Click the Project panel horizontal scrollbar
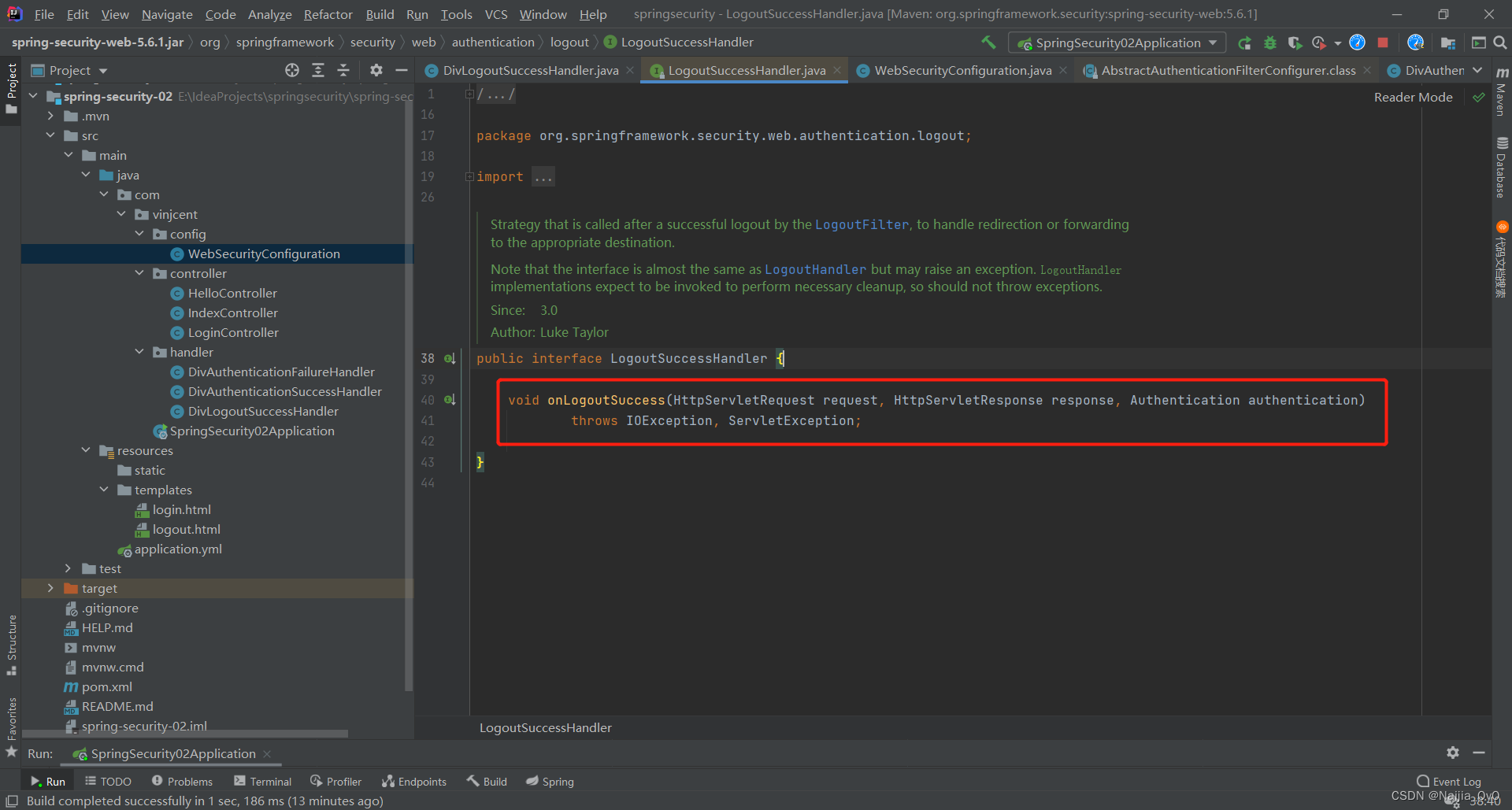 point(185,733)
